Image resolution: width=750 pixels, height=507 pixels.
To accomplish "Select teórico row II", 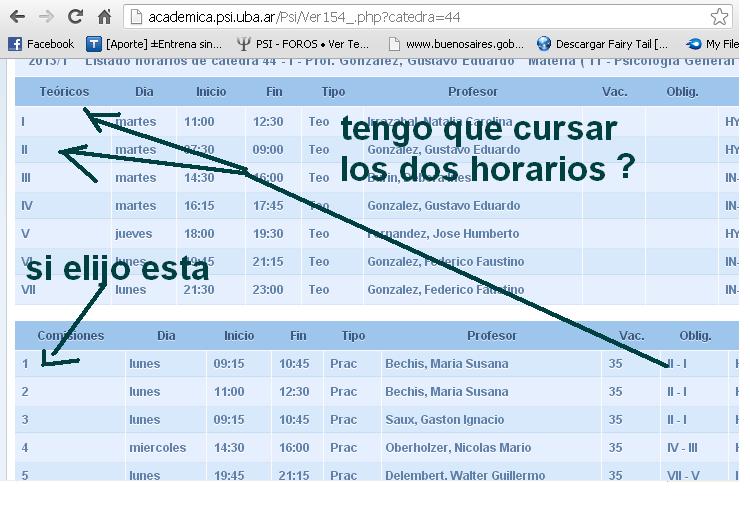I will (25, 150).
